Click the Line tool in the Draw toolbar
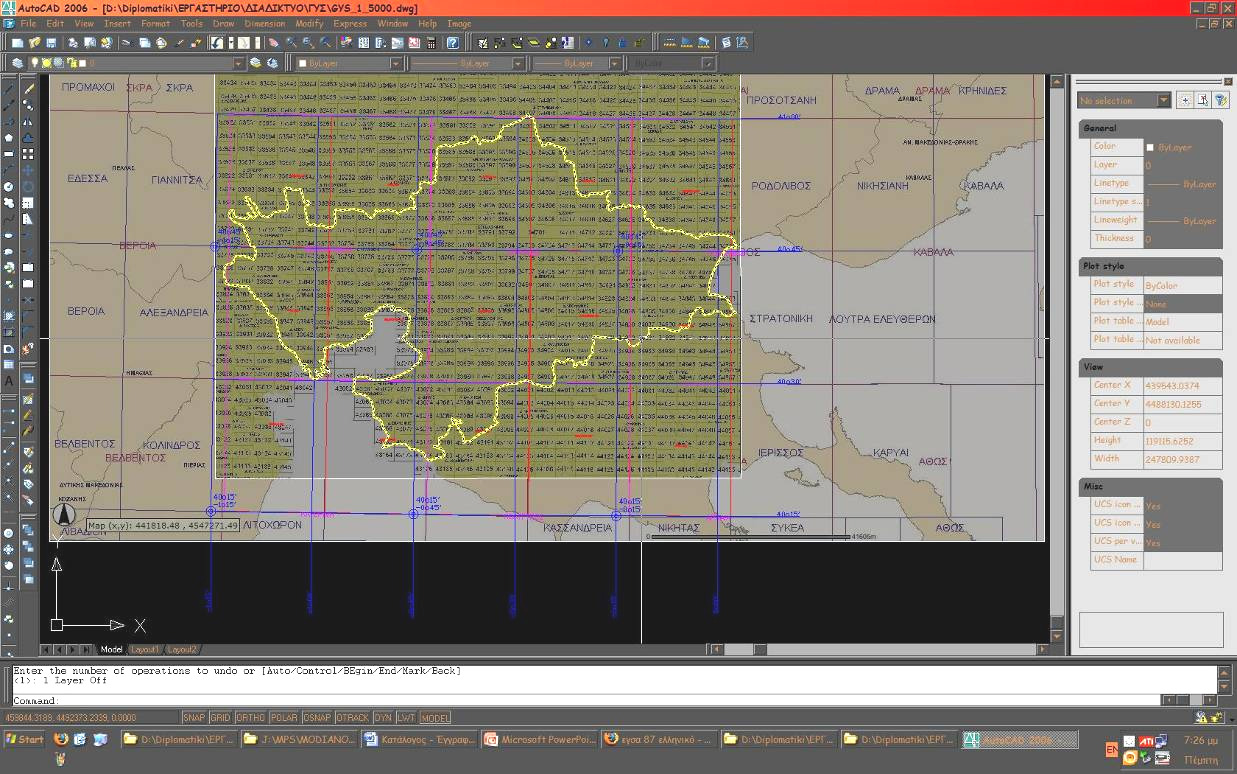The image size is (1237, 774). coord(9,89)
